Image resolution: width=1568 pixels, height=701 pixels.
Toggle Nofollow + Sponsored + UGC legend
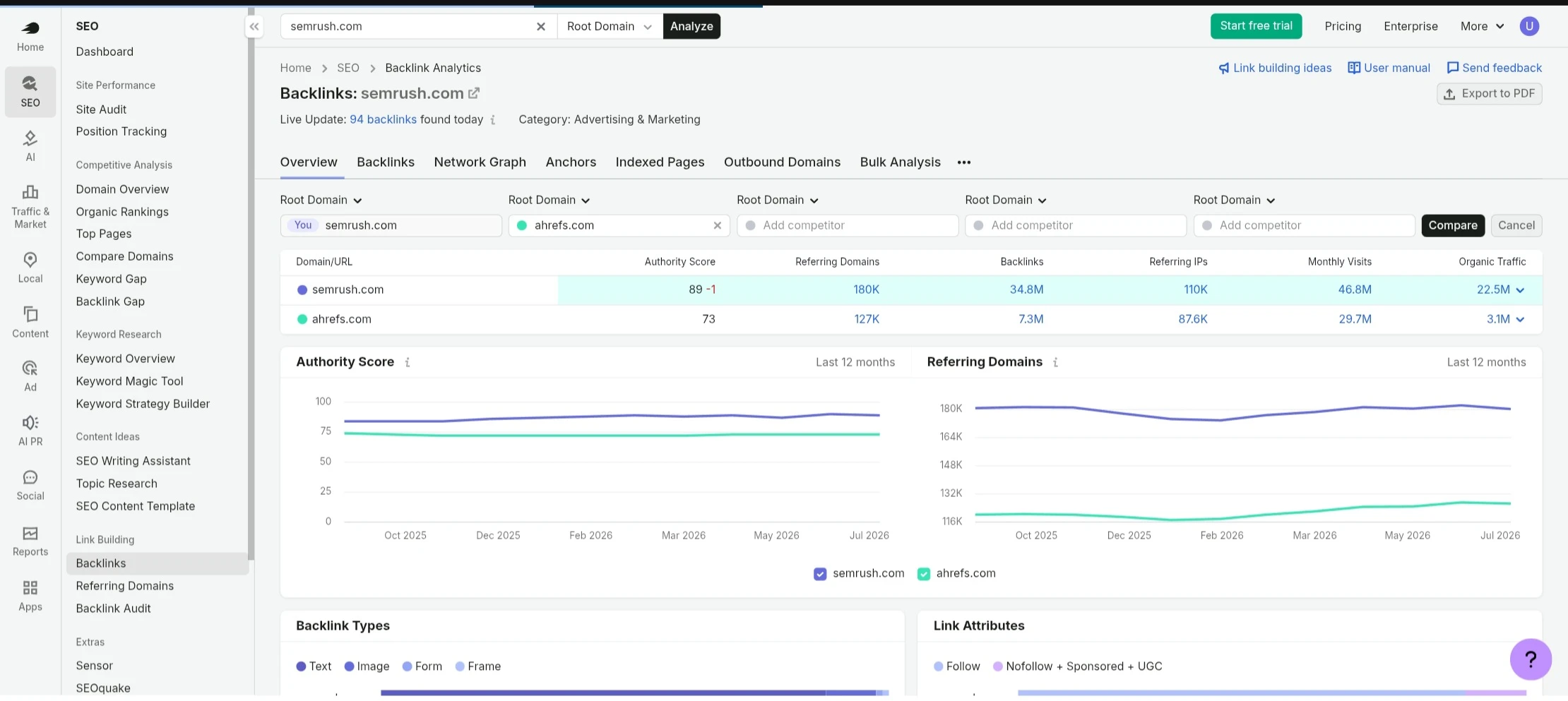click(x=1077, y=666)
